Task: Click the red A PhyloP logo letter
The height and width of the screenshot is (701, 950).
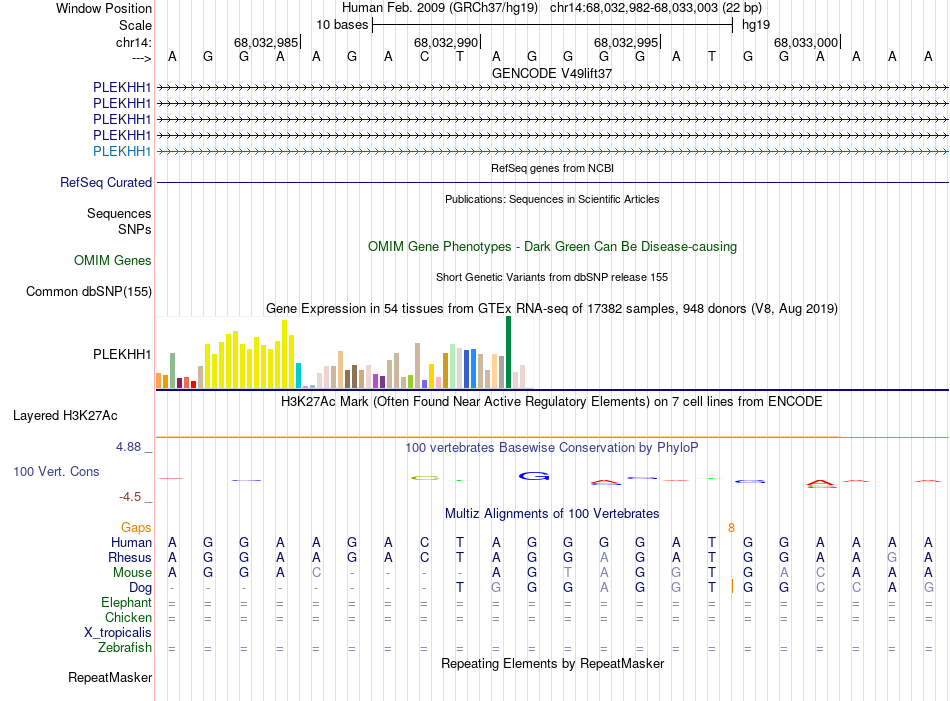Action: [x=821, y=484]
